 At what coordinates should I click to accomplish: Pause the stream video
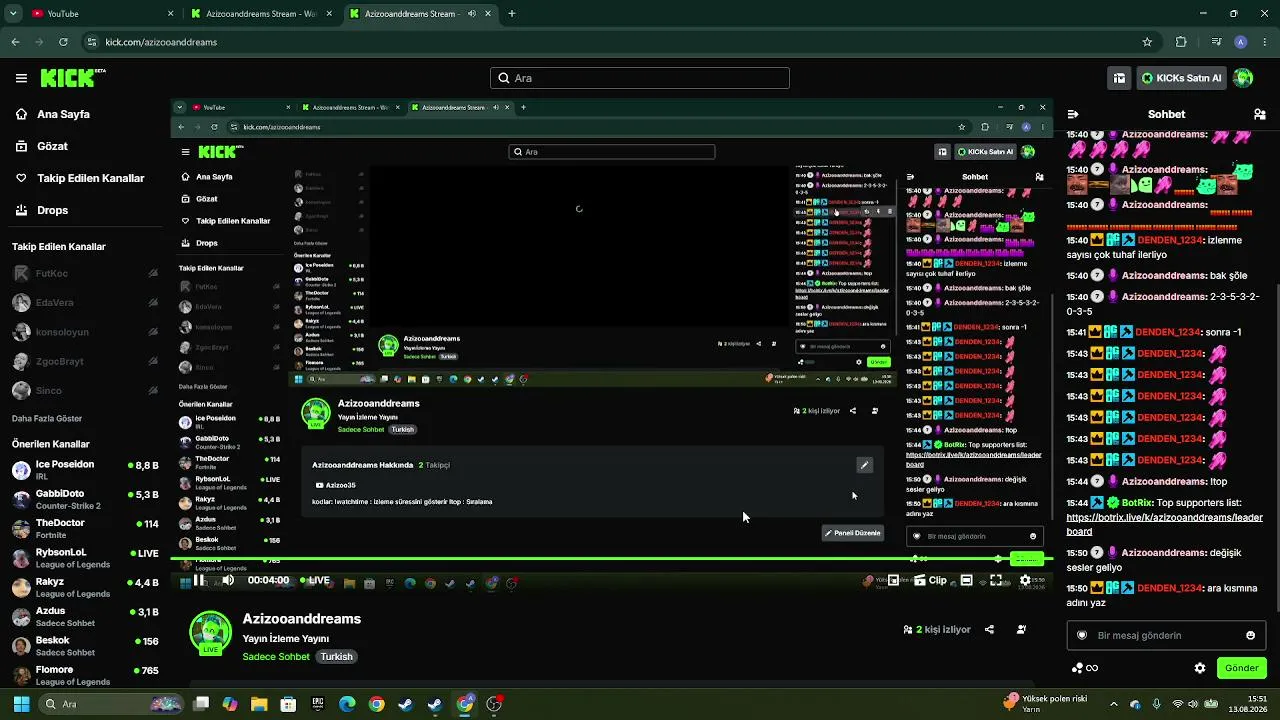pos(199,580)
